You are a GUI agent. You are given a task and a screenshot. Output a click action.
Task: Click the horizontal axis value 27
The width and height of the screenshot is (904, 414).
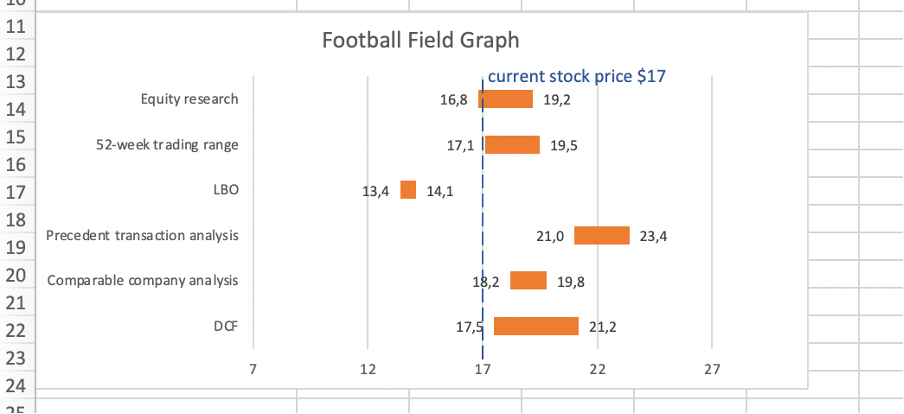point(712,370)
